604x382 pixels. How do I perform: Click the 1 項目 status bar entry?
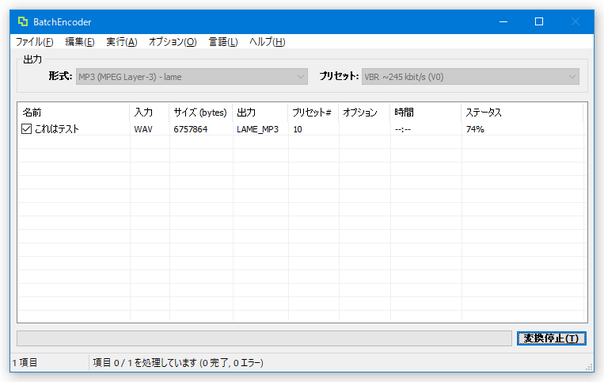pyautogui.click(x=25, y=363)
